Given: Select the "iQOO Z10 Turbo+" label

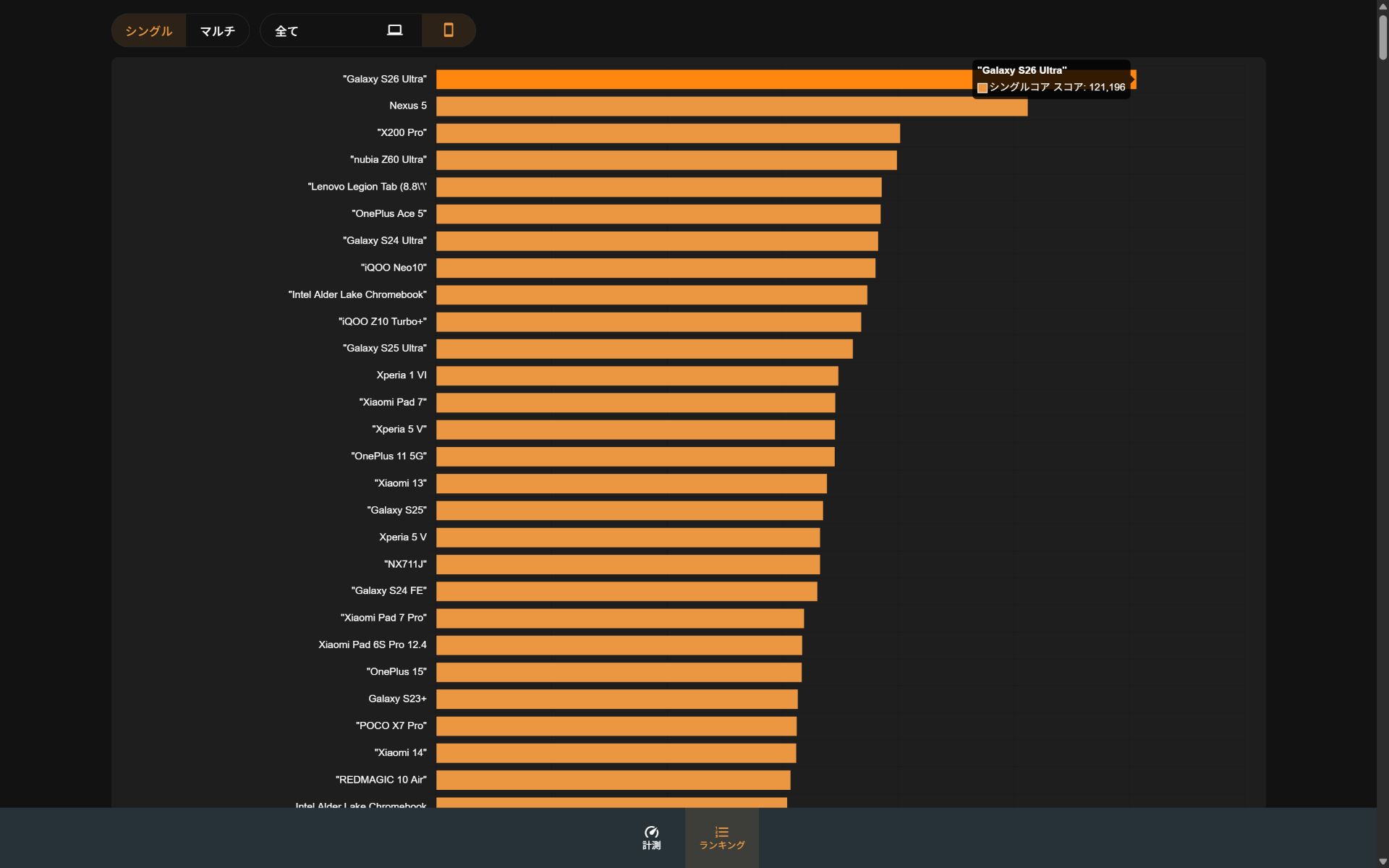Looking at the screenshot, I should [x=383, y=321].
